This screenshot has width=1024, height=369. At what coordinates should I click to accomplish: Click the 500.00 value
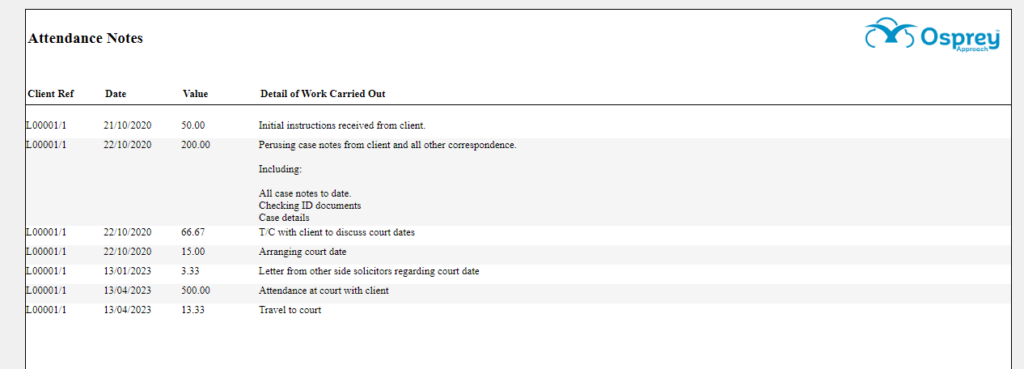point(196,291)
